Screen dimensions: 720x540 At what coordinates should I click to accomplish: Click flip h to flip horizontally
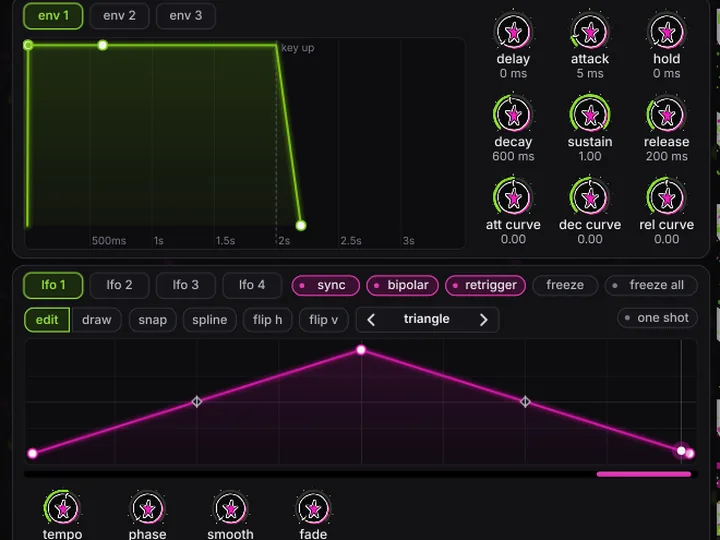click(268, 320)
